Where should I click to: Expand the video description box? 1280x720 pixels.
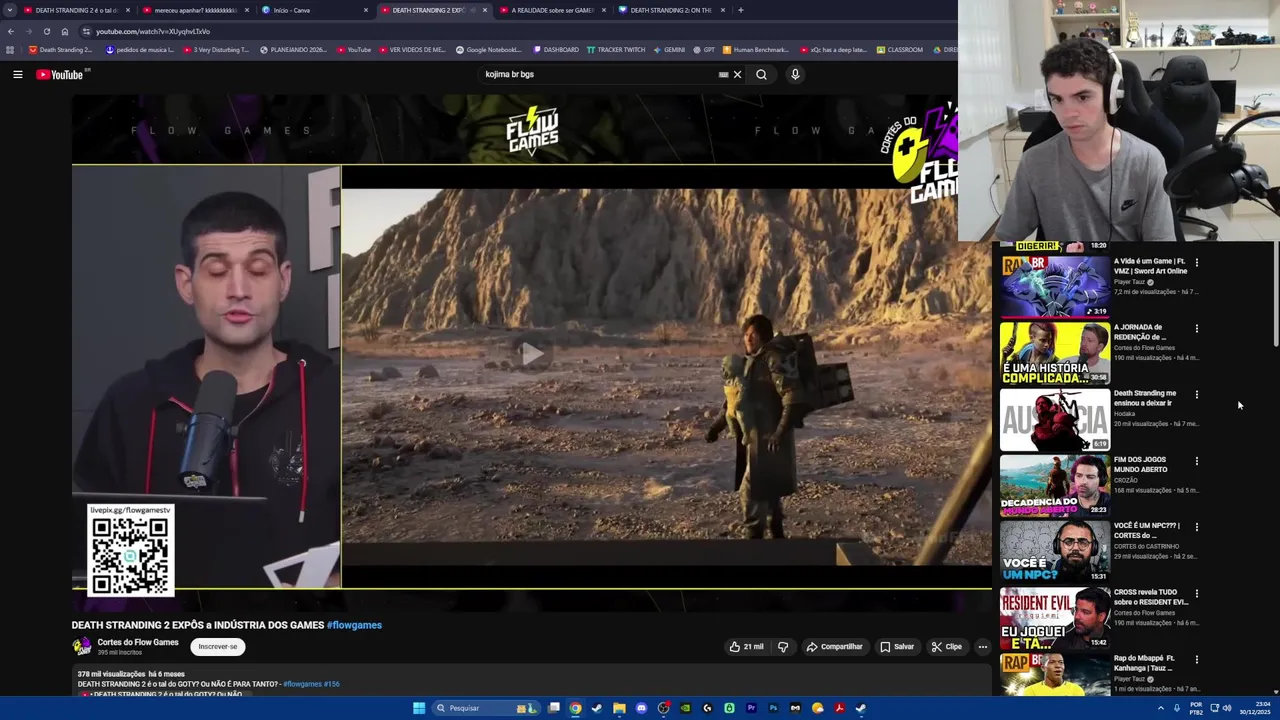pyautogui.click(x=531, y=682)
